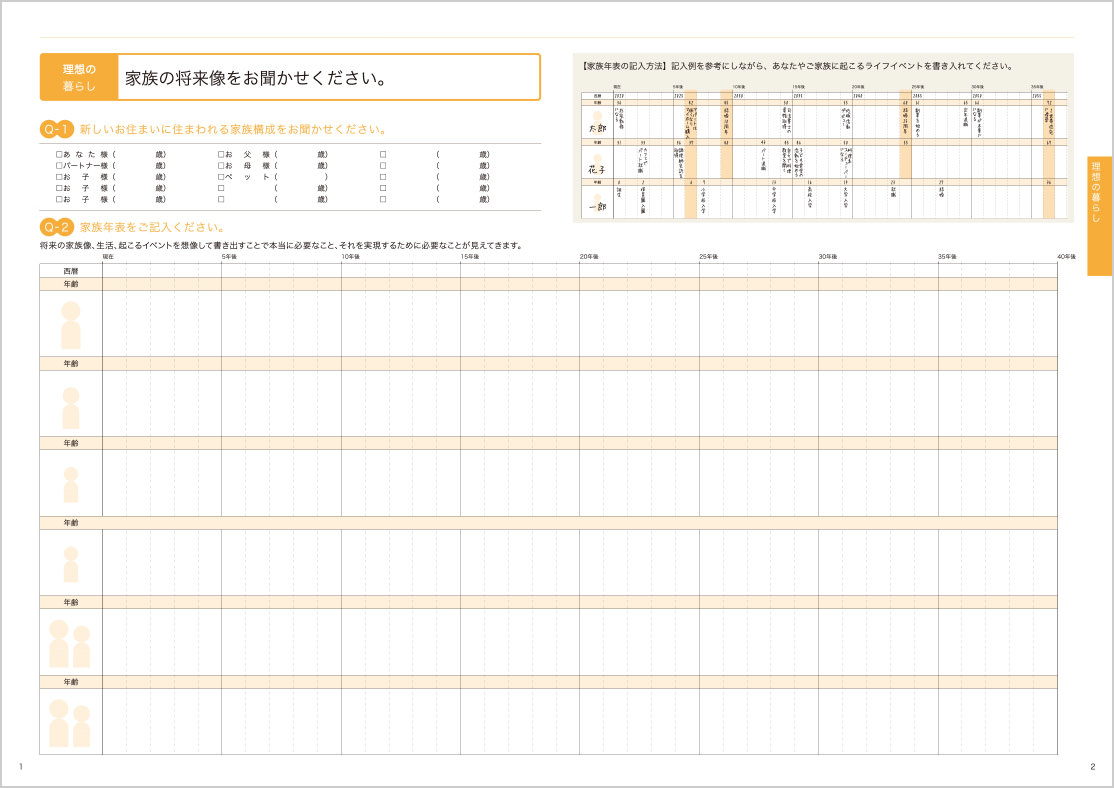Click the orange Q-1 badge
This screenshot has width=1114, height=788.
point(56,129)
